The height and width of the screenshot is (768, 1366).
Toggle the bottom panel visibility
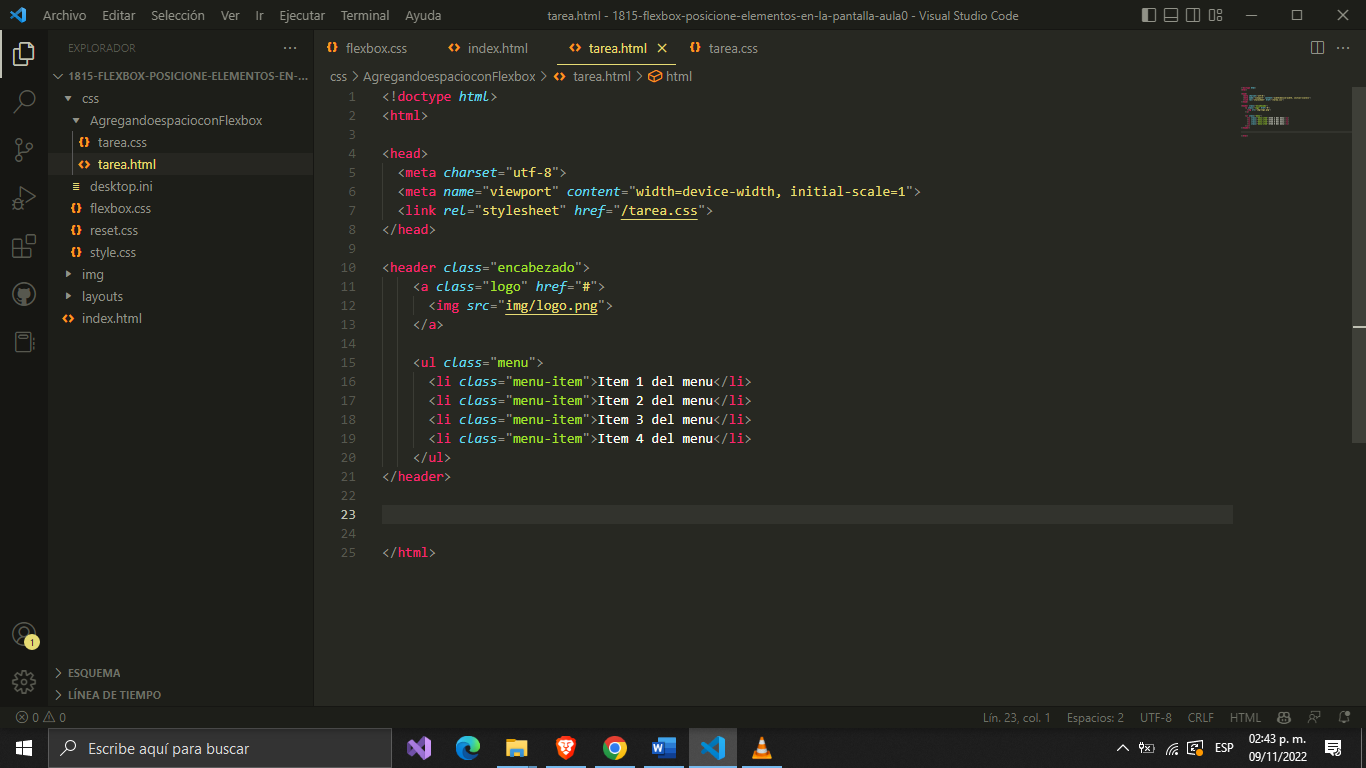tap(1170, 15)
